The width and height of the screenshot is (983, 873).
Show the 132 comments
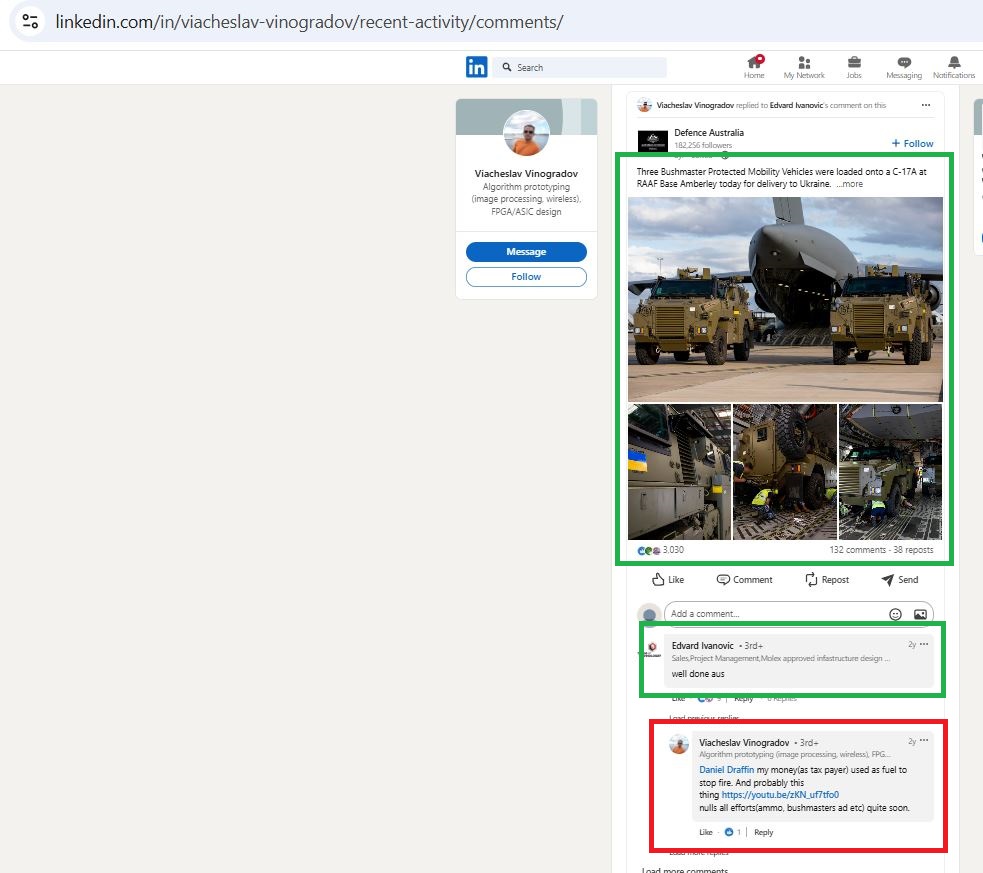pos(857,550)
